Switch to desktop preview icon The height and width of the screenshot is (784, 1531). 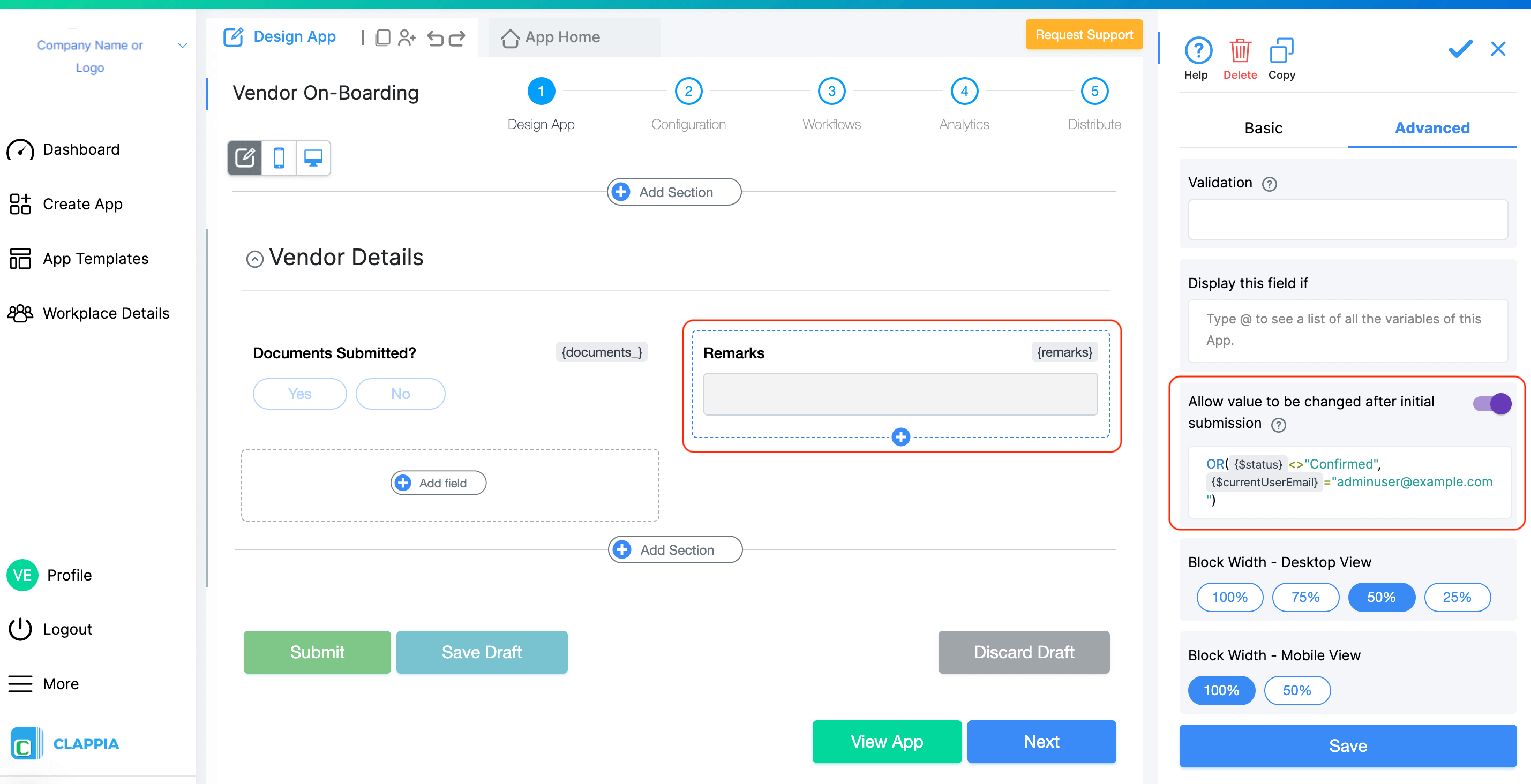[x=313, y=158]
